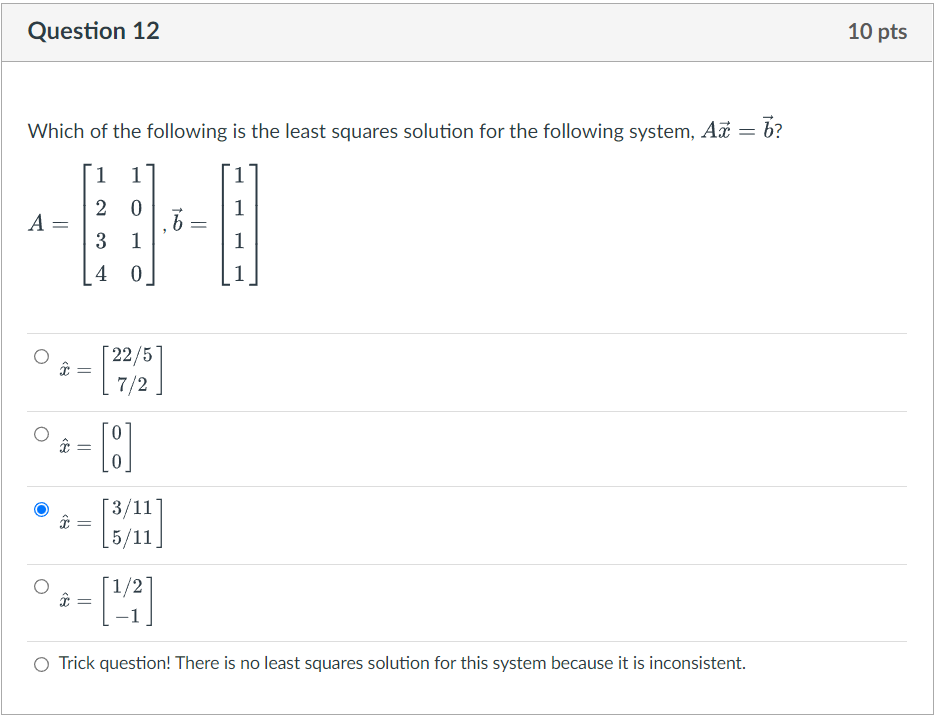Click the first answer row area
The width and height of the screenshot is (936, 718).
[x=400, y=371]
